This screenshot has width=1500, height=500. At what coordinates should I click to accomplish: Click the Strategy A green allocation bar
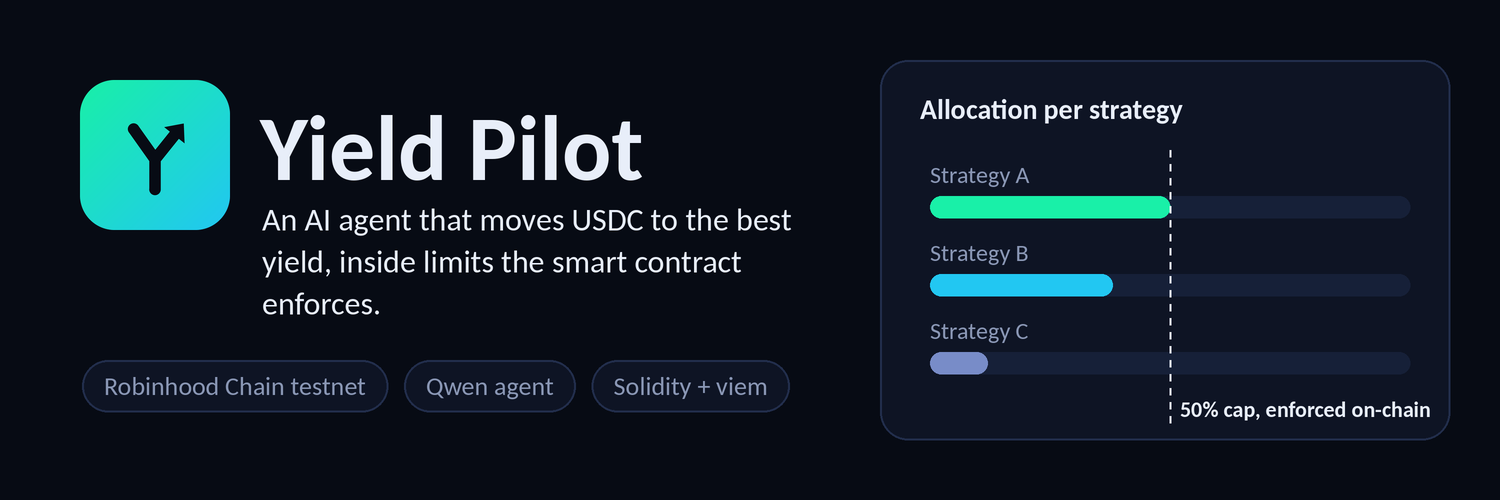[x=1050, y=207]
